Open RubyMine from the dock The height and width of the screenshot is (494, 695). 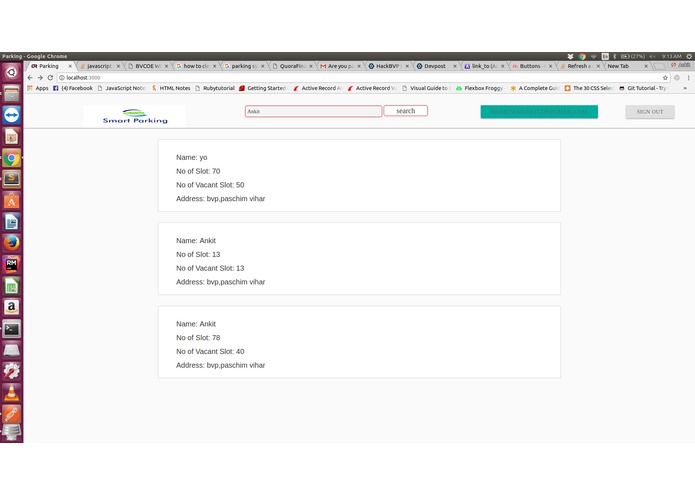tap(12, 265)
